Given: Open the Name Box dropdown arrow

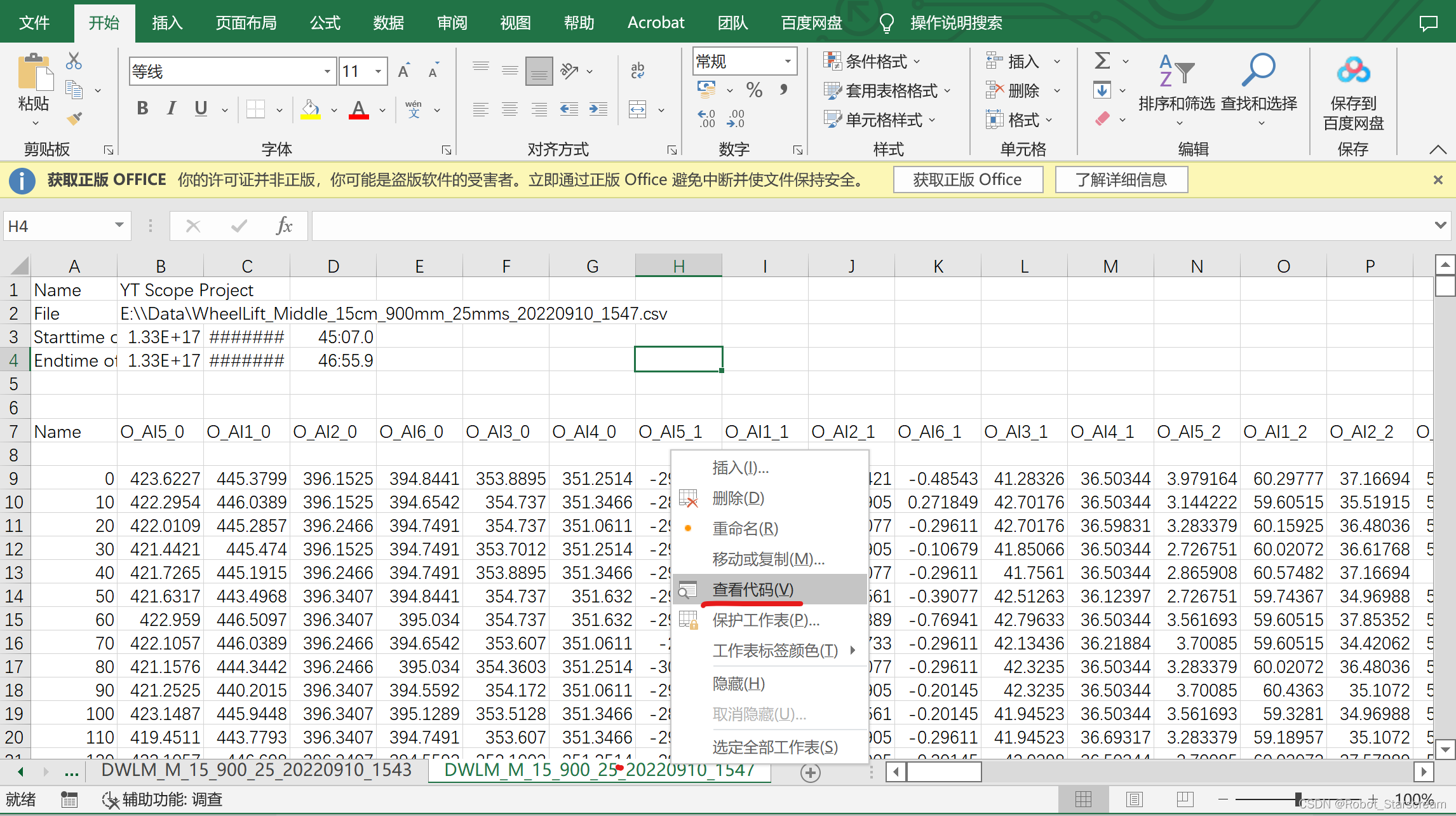Looking at the screenshot, I should point(119,226).
